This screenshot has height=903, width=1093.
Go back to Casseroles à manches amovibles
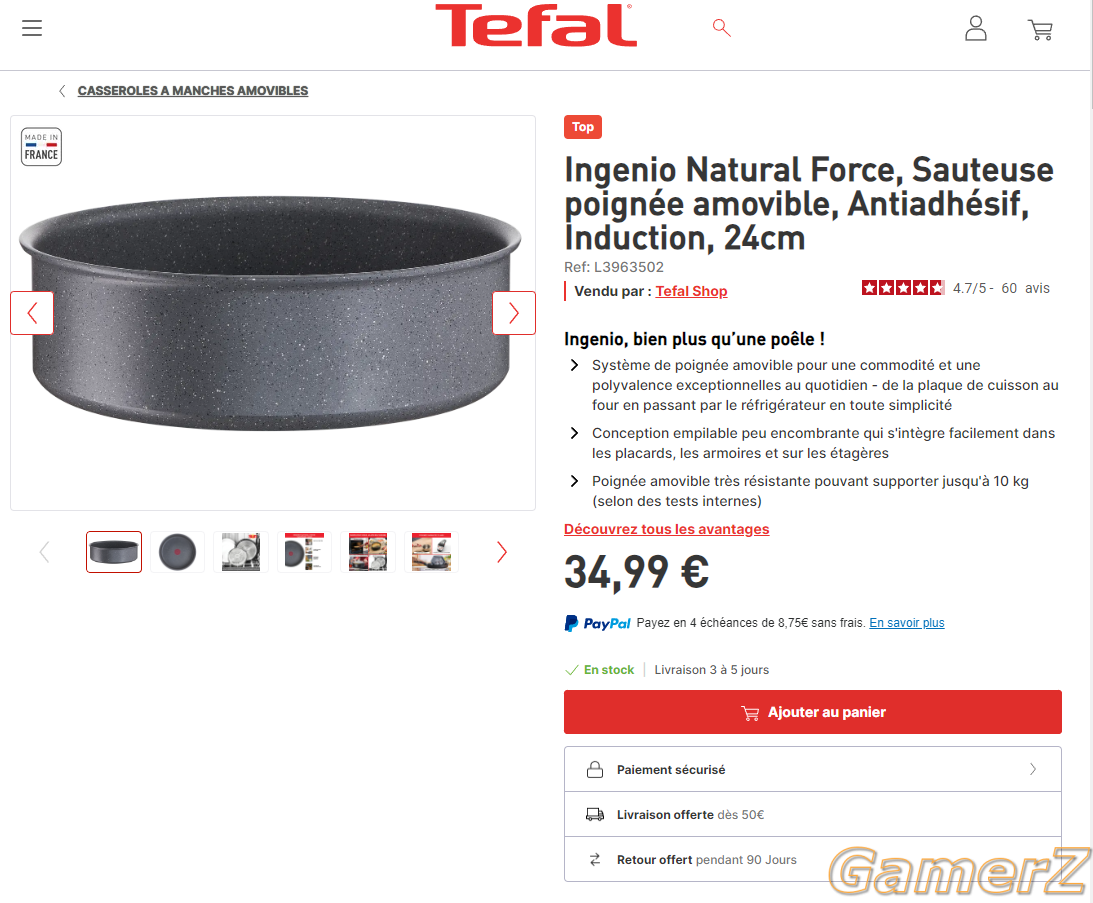point(192,91)
